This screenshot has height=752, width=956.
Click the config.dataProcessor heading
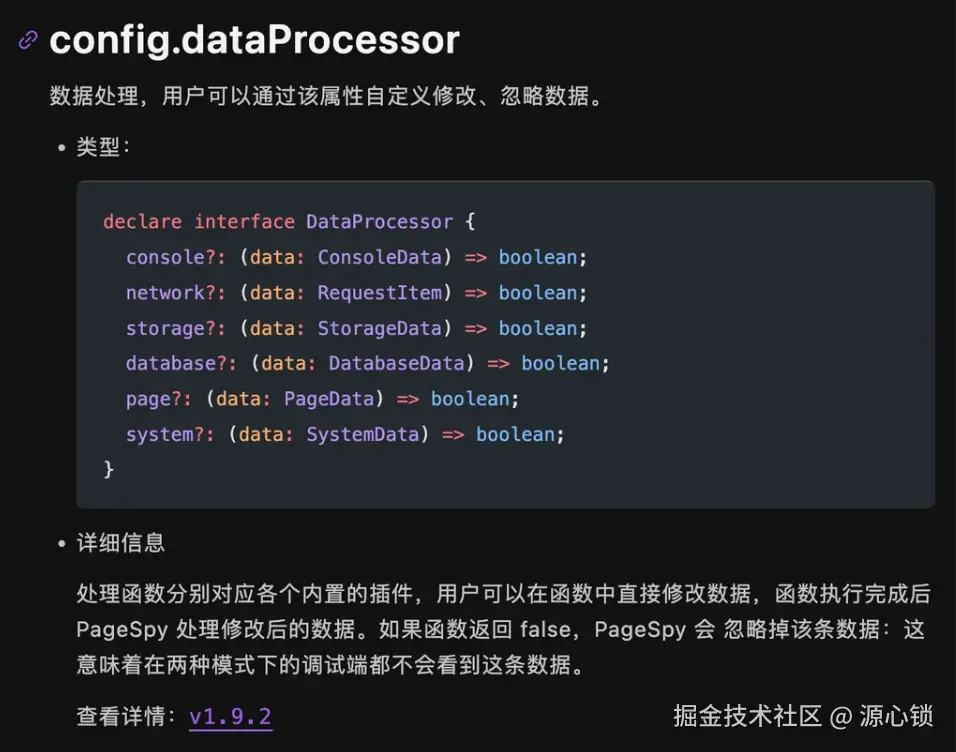254,40
